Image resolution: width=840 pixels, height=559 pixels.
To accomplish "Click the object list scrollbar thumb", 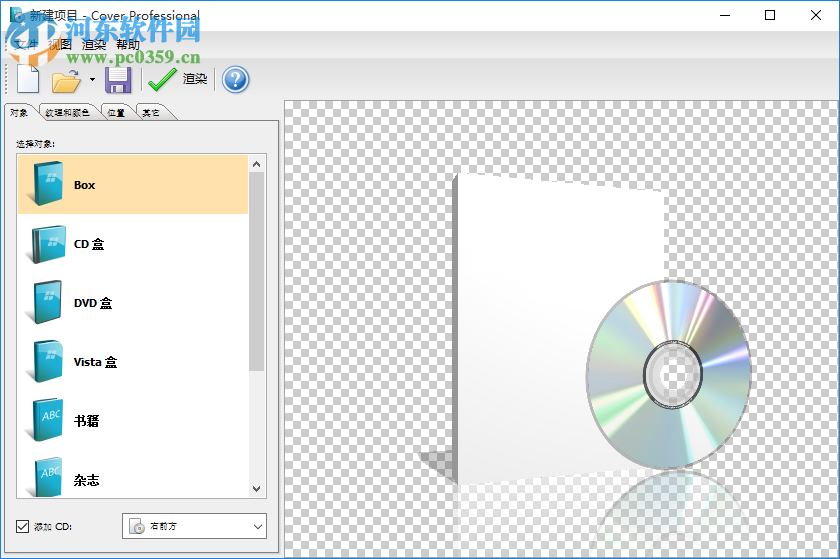I will (257, 271).
